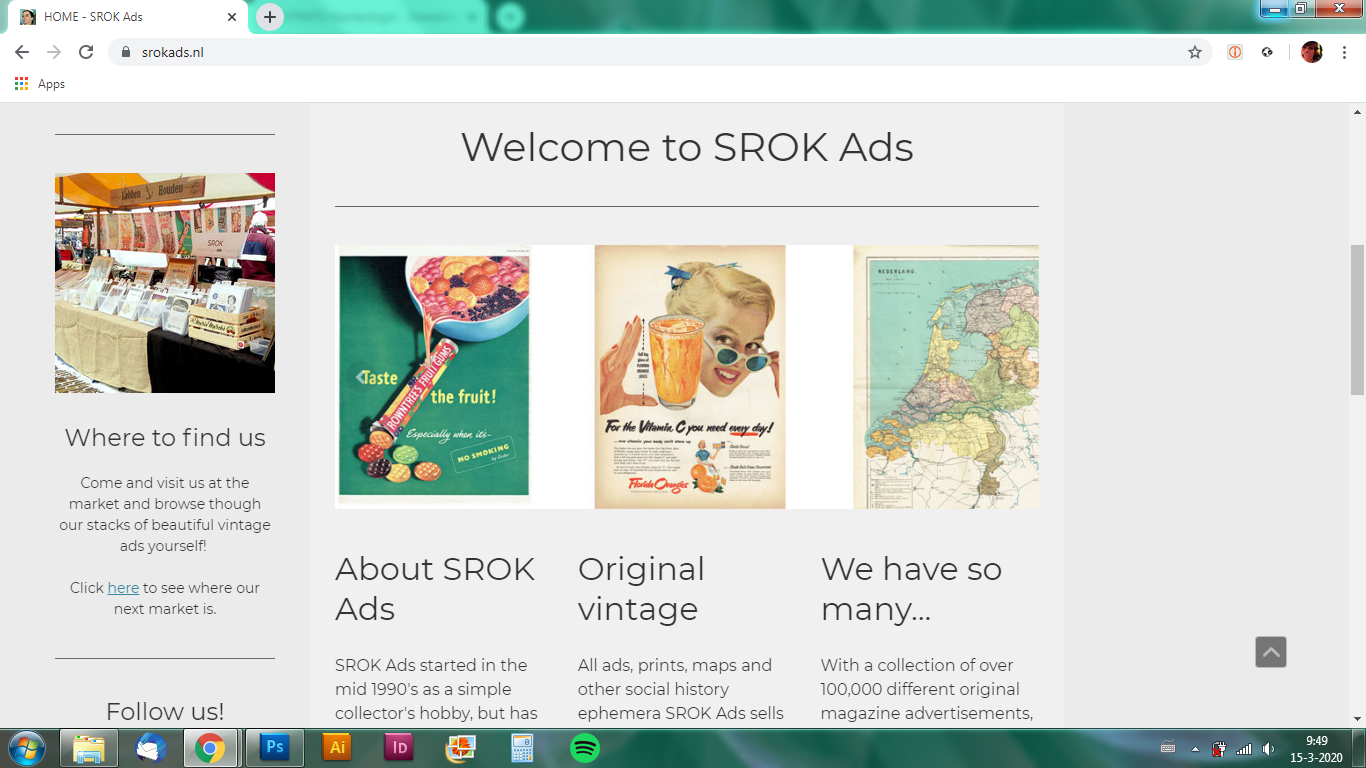The height and width of the screenshot is (768, 1366).
Task: Open InDesign from the taskbar
Action: tap(399, 748)
